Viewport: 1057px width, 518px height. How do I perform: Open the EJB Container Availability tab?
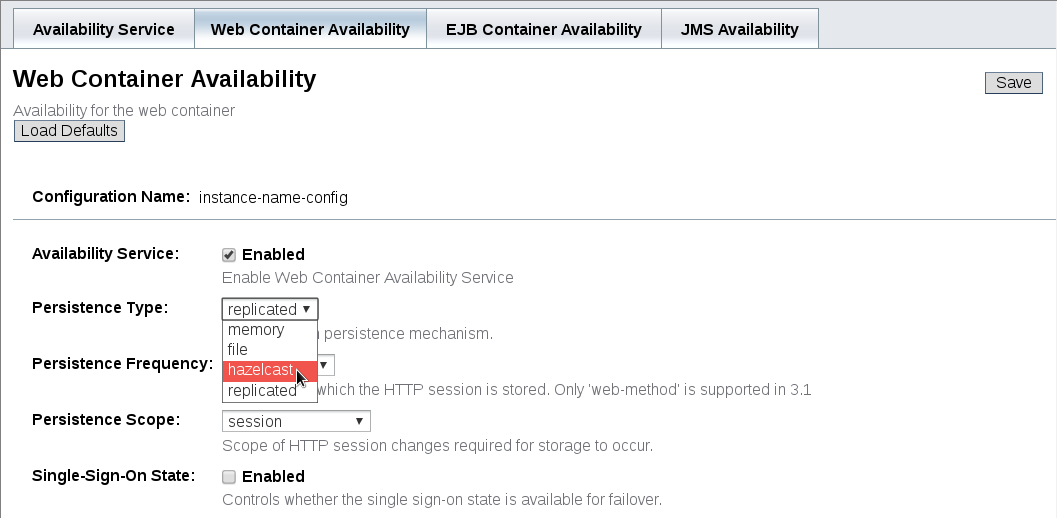(544, 29)
